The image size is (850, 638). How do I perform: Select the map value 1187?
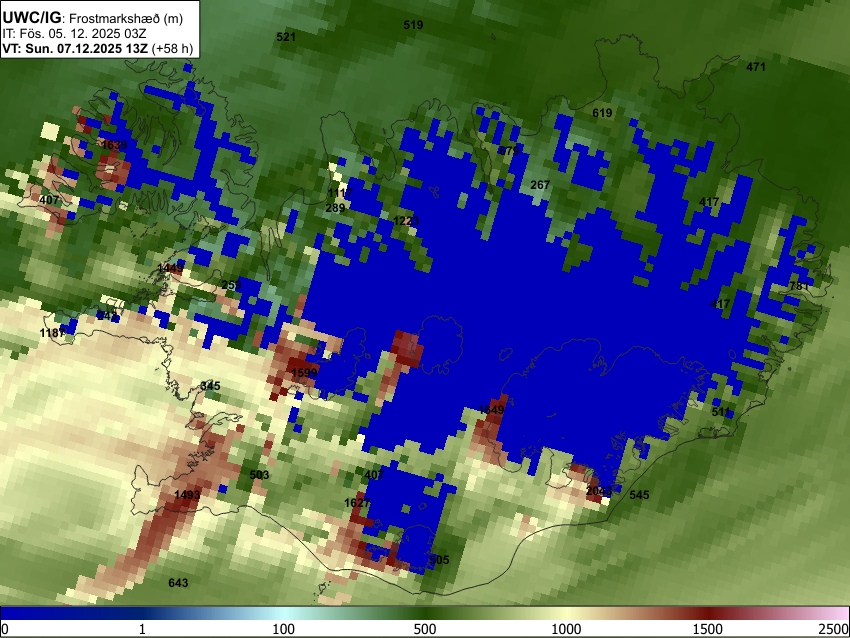53,332
